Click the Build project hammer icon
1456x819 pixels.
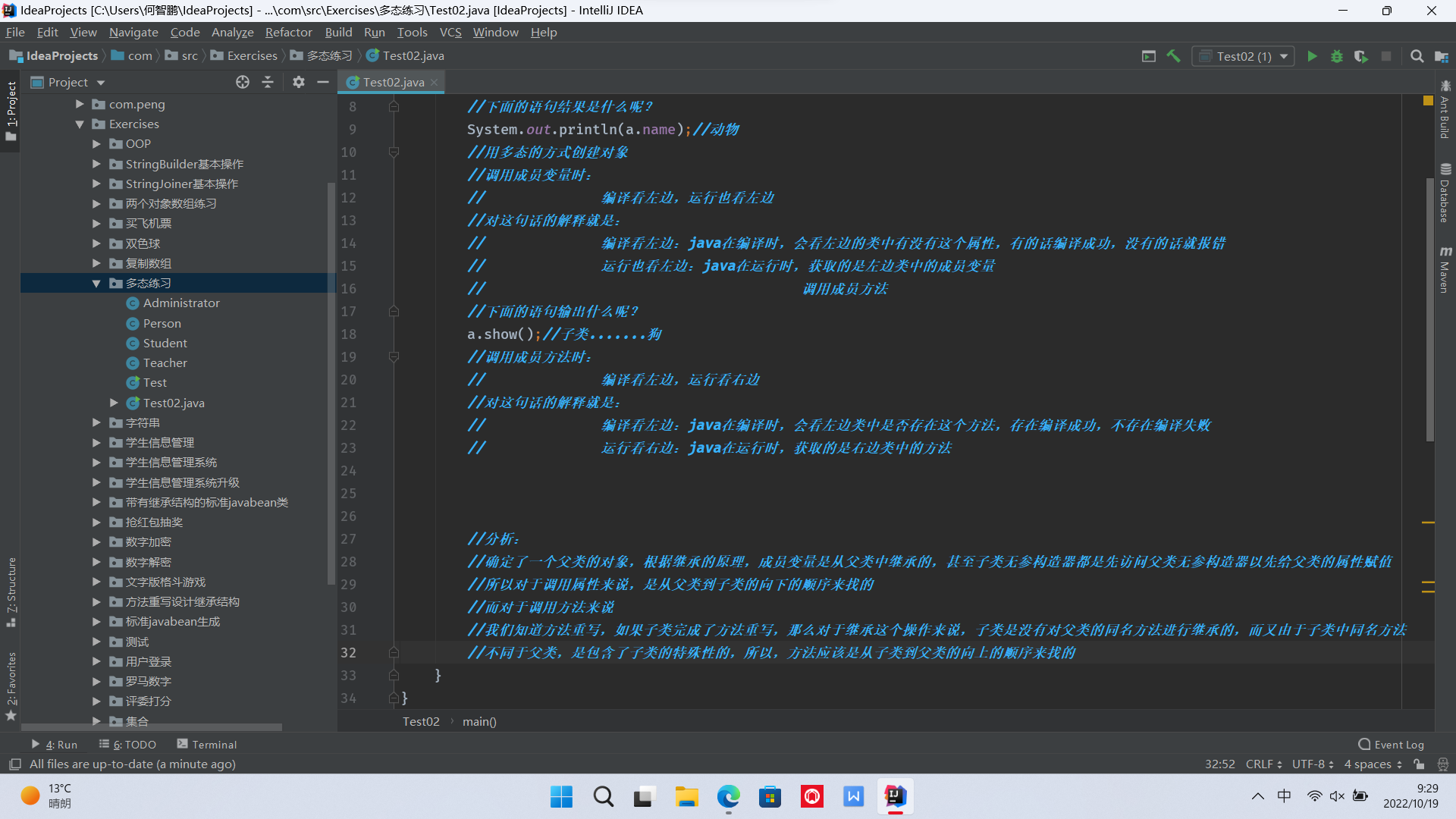1173,56
